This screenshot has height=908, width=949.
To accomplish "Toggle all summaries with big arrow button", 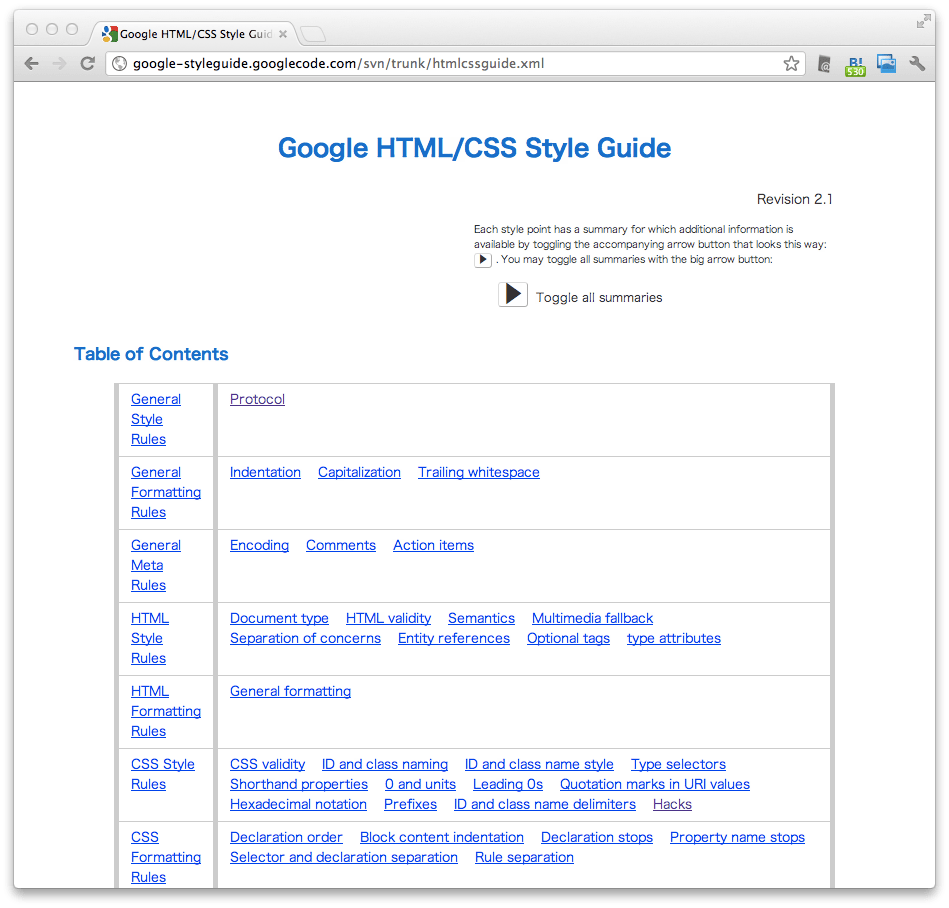I will (x=513, y=294).
